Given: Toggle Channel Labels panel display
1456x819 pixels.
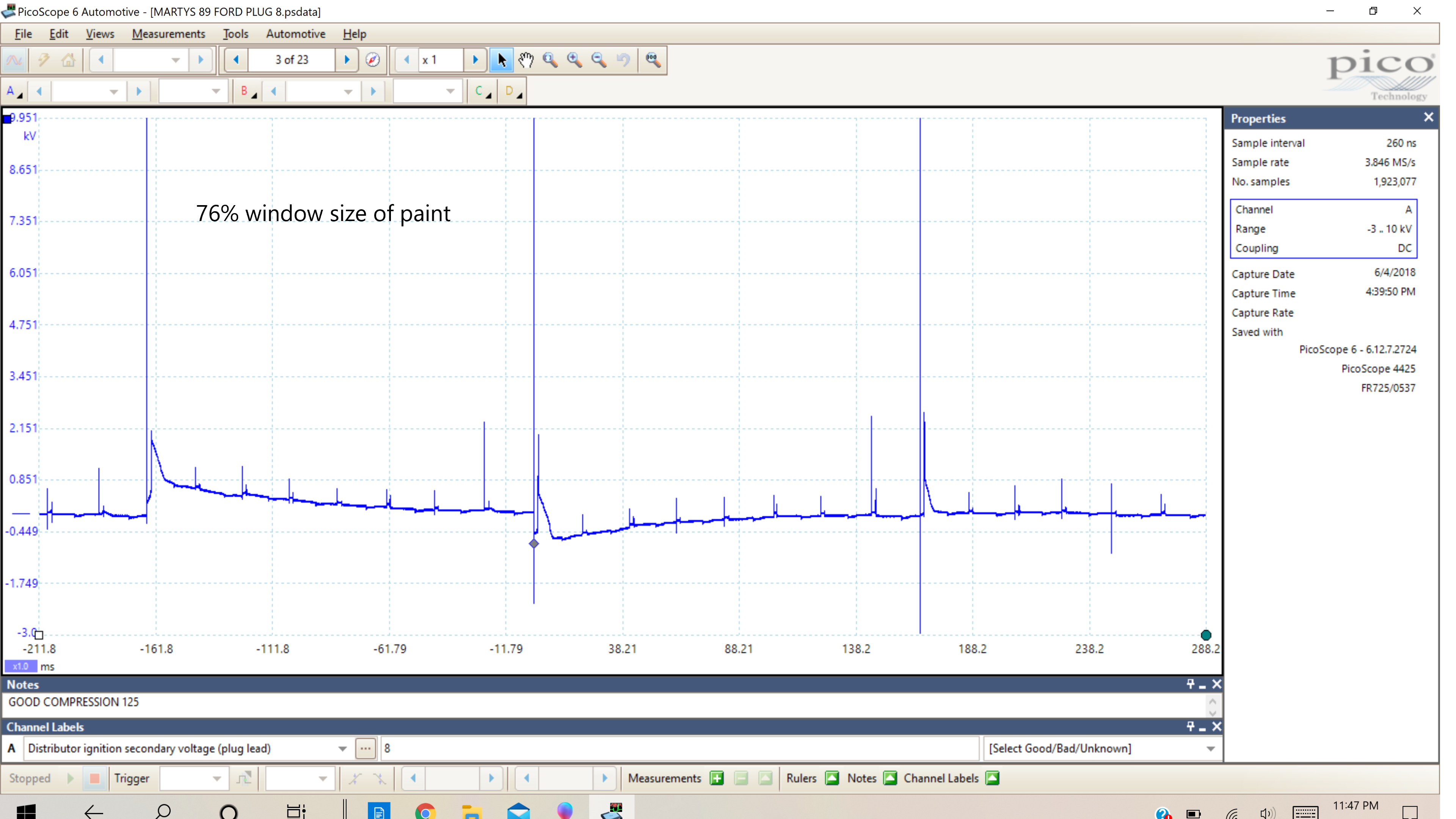Looking at the screenshot, I should click(993, 779).
